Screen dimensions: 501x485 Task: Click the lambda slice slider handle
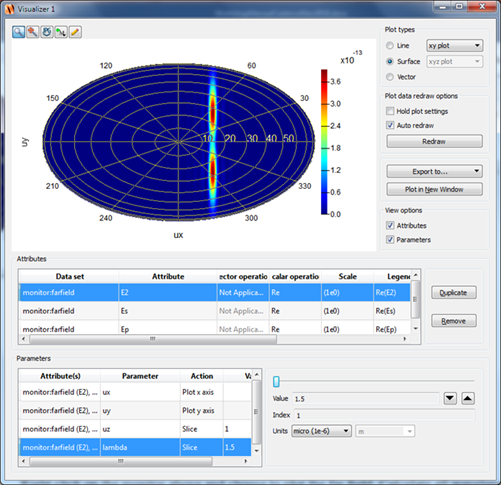click(x=276, y=382)
